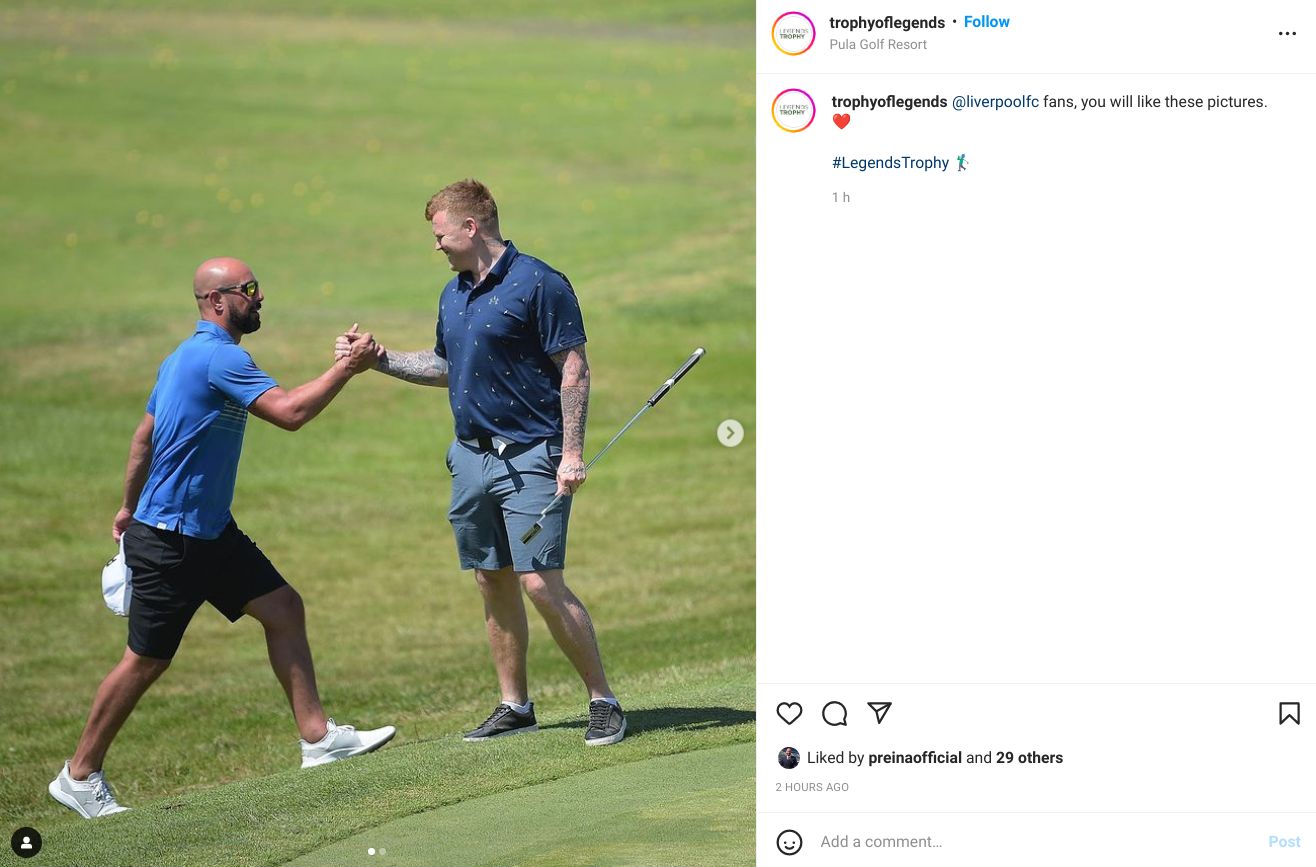Open emoji picker in comment box
This screenshot has height=867, width=1316.
(x=789, y=842)
